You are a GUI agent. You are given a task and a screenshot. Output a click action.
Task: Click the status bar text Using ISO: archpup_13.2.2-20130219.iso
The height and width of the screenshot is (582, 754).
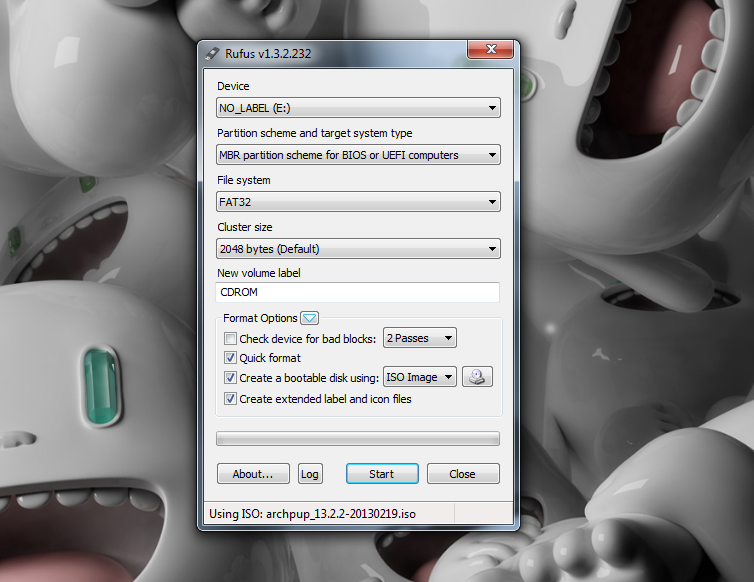(x=313, y=514)
